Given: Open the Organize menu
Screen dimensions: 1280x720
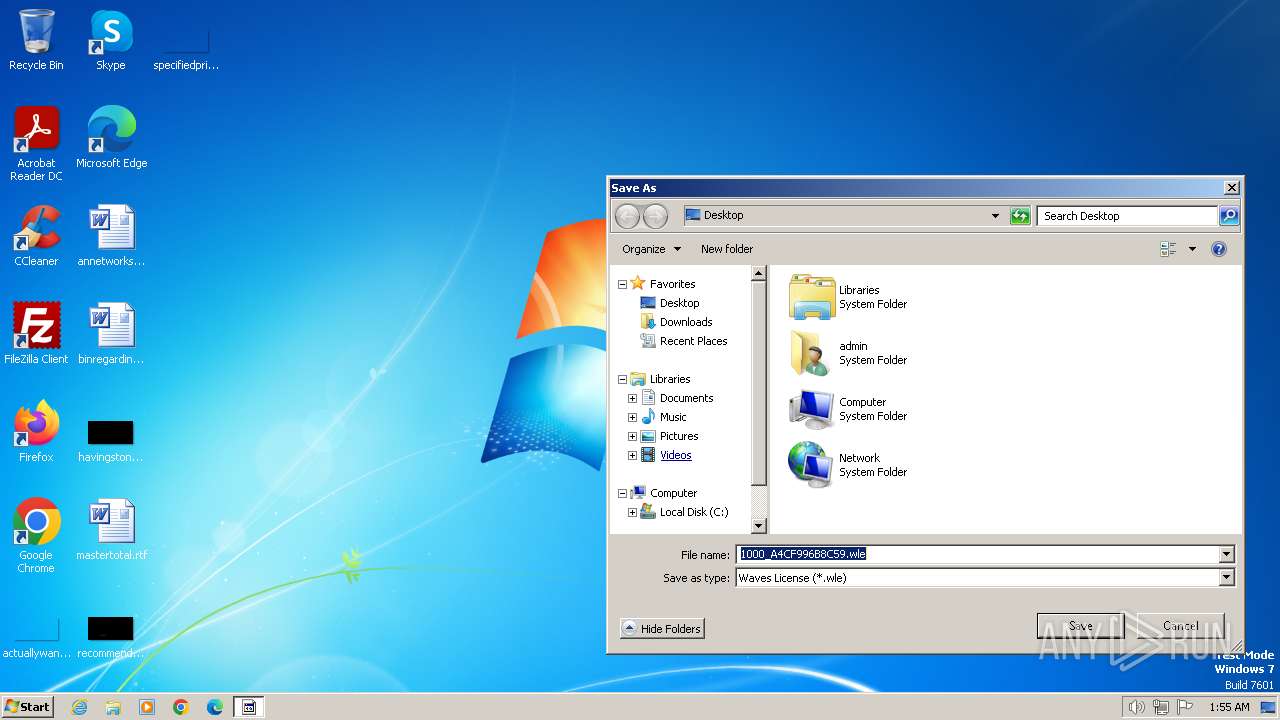Looking at the screenshot, I should click(651, 249).
